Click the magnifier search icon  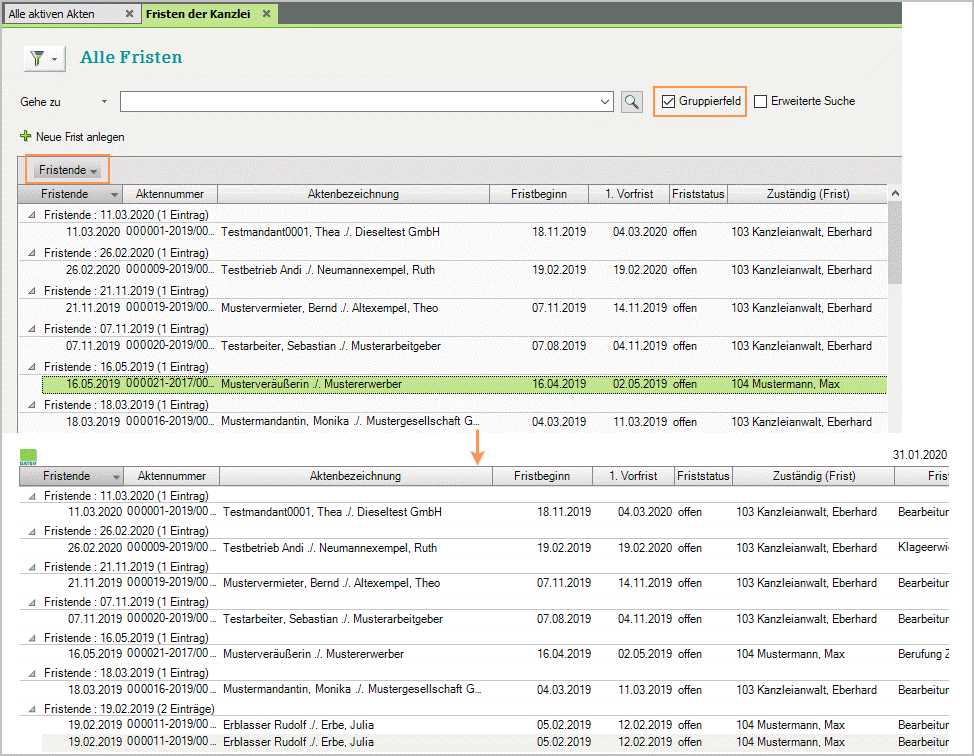[631, 101]
